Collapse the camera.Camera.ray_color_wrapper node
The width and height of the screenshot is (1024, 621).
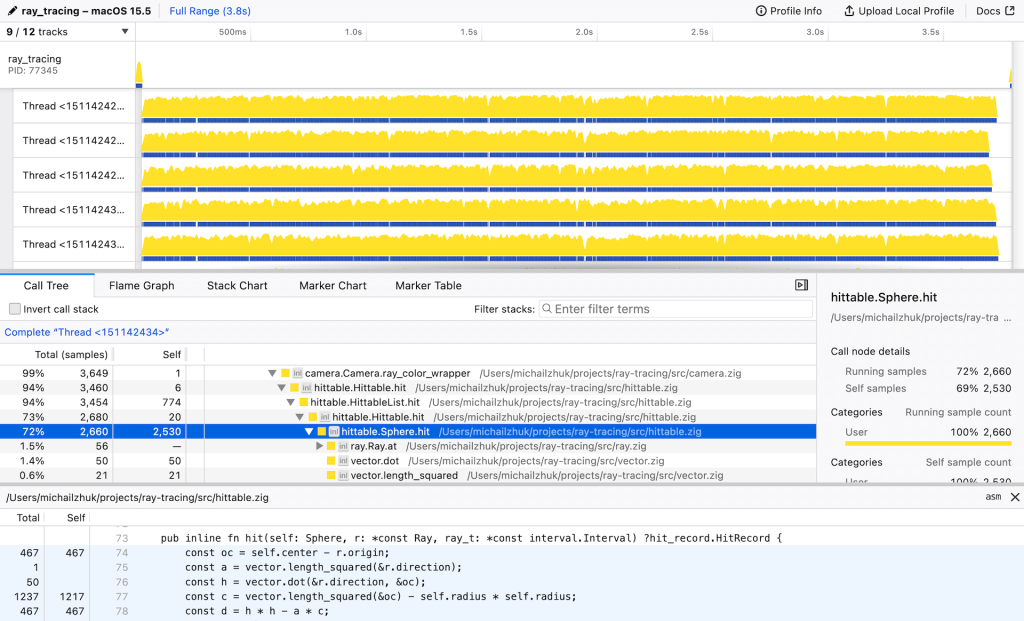point(272,374)
